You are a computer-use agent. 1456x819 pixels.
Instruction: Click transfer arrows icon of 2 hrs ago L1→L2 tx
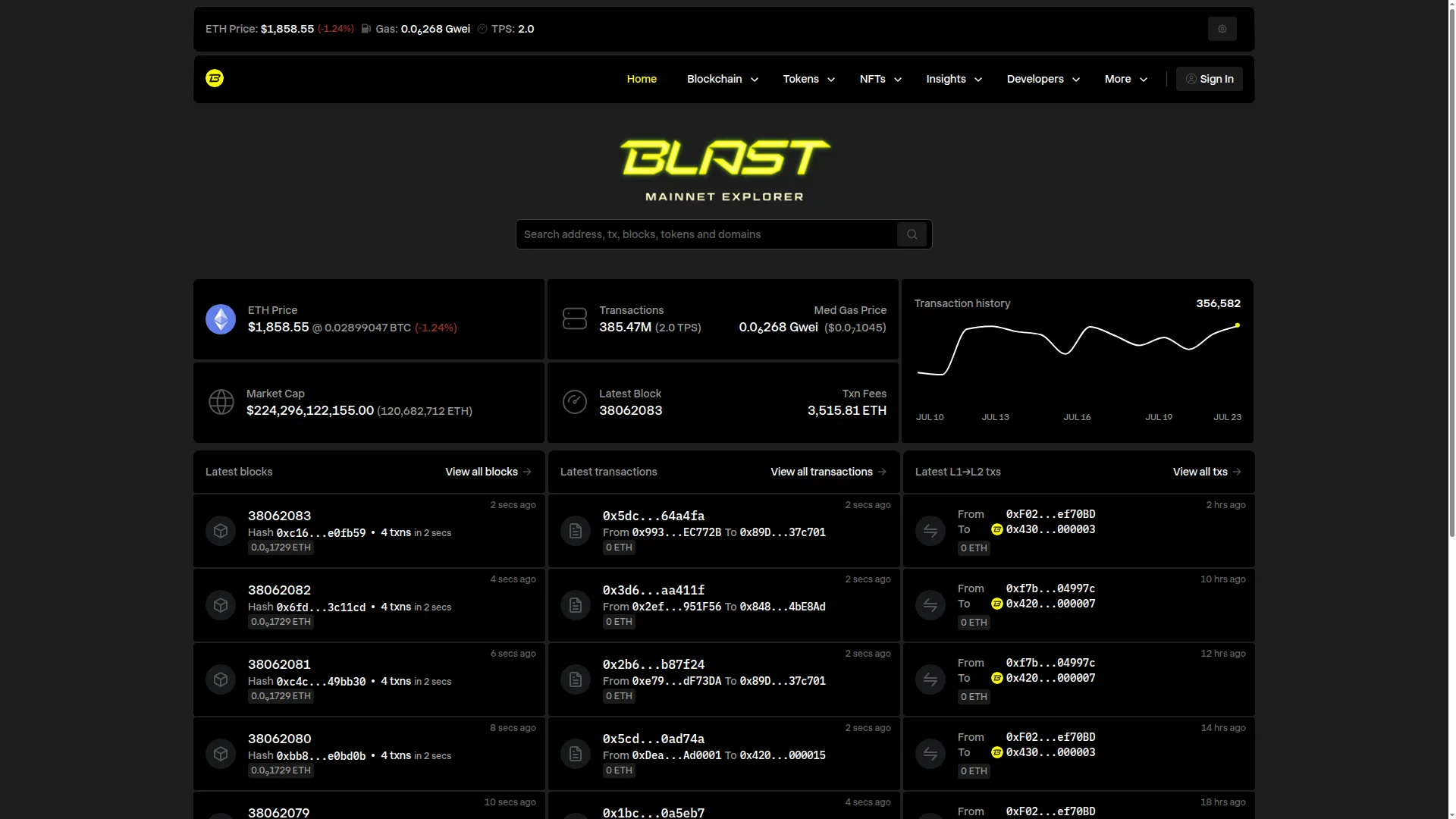point(930,531)
